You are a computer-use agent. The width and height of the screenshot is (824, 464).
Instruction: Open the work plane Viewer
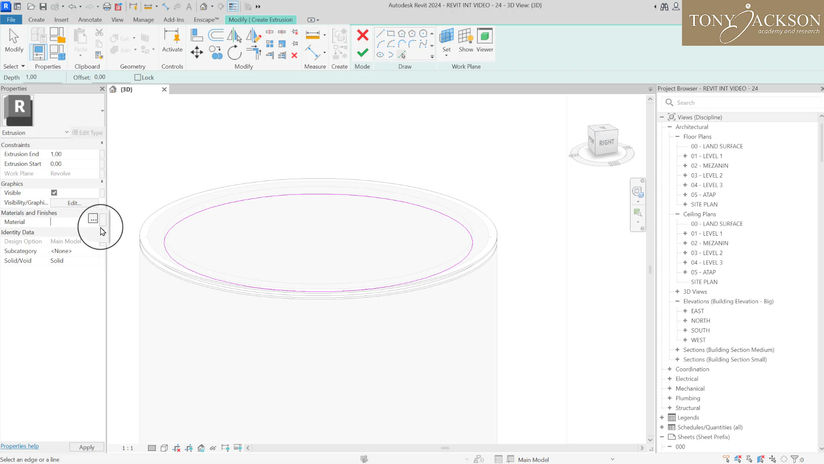(485, 40)
